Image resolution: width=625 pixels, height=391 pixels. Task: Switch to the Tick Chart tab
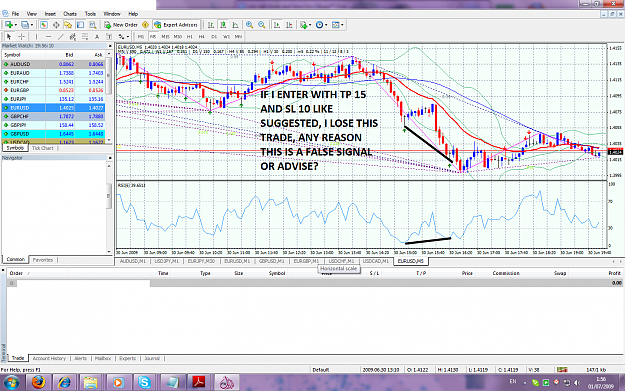point(43,148)
